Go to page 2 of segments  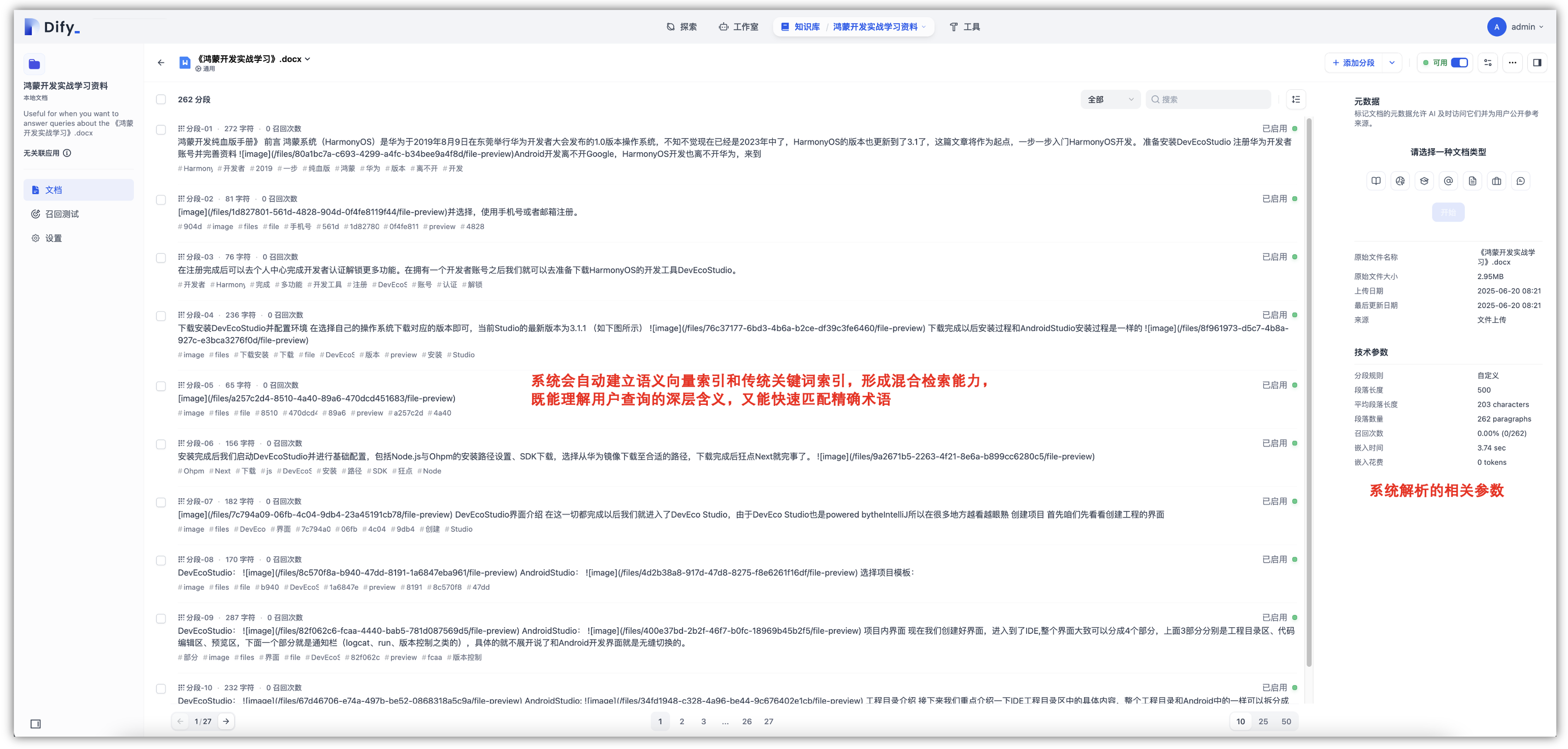click(x=682, y=721)
